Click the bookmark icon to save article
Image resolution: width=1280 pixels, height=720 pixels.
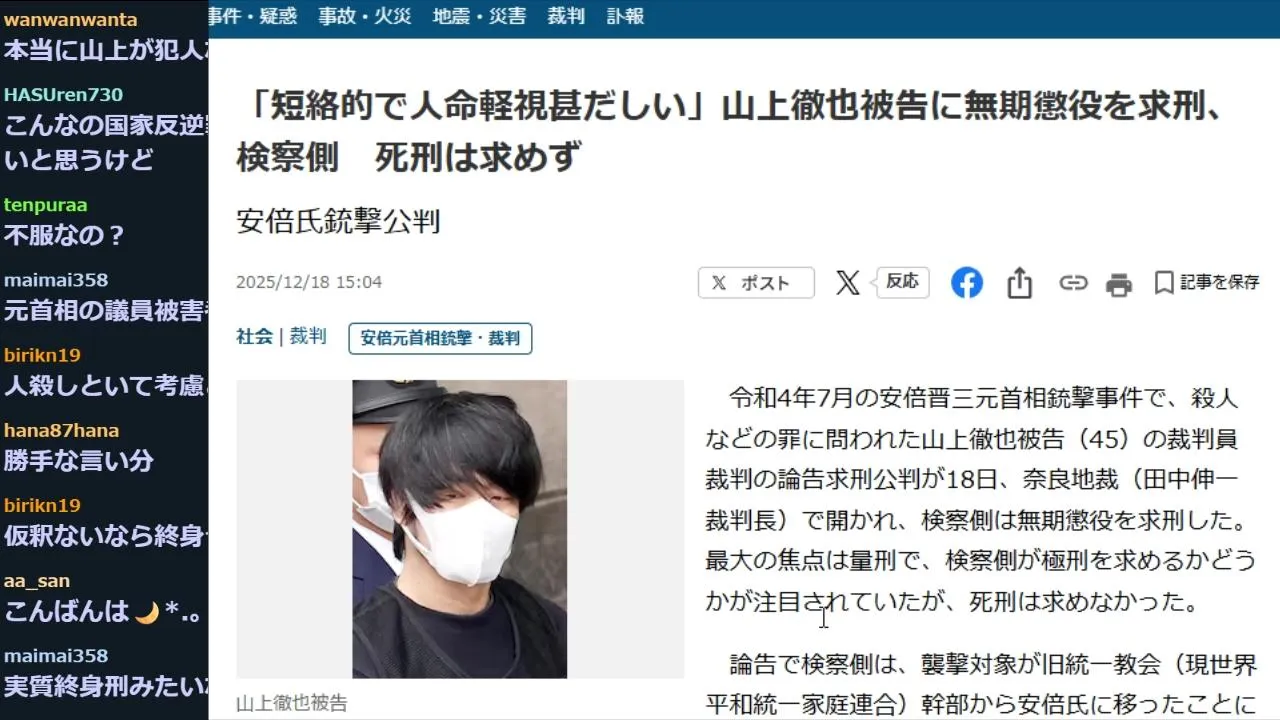(x=1164, y=283)
